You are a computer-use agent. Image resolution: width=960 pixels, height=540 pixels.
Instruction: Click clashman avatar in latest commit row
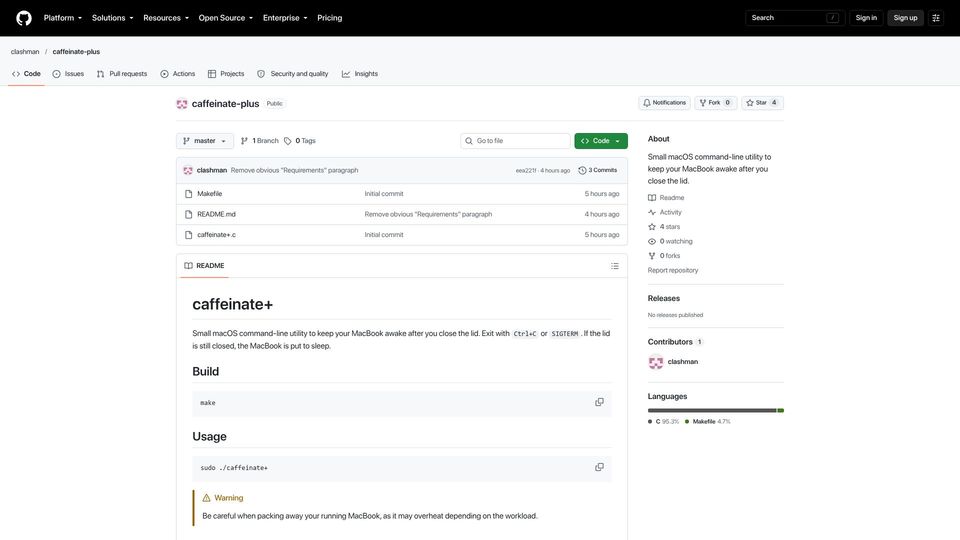pyautogui.click(x=188, y=170)
